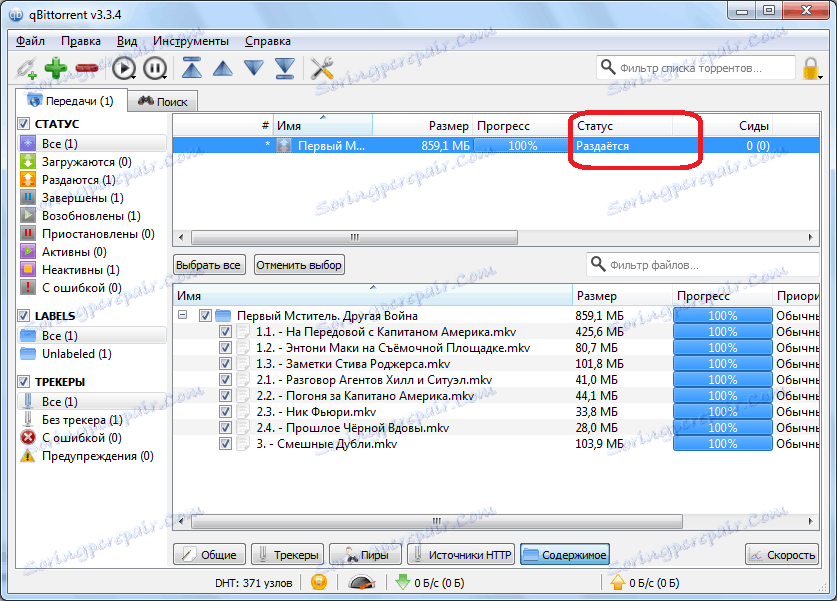Image resolution: width=837 pixels, height=601 pixels.
Task: Click the green plus add torrent icon
Action: coord(56,68)
